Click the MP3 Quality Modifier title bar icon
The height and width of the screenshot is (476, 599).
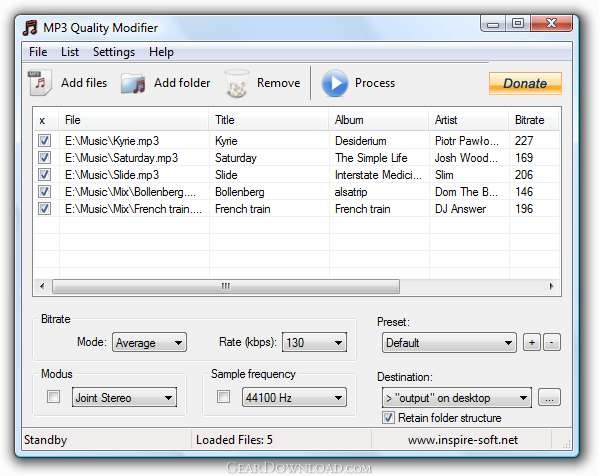point(30,28)
